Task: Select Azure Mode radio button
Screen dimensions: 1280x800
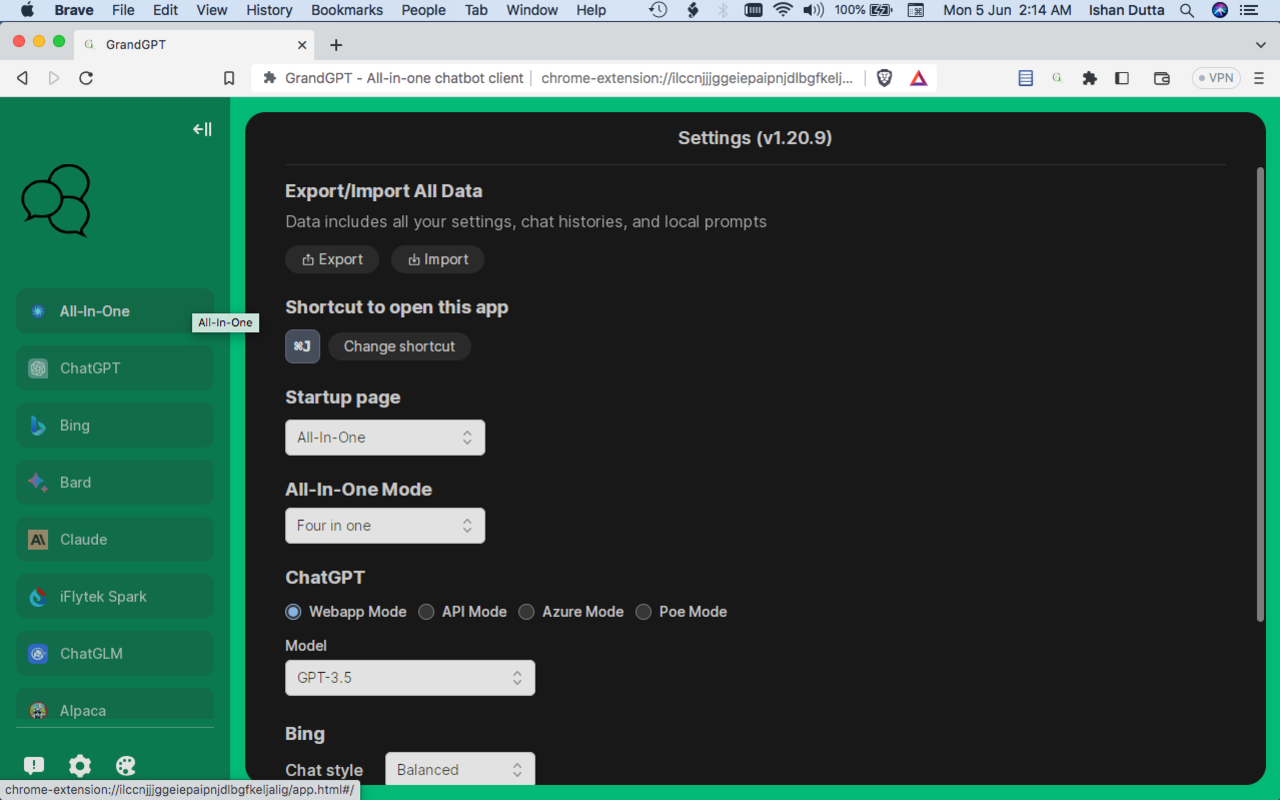Action: pyautogui.click(x=526, y=612)
